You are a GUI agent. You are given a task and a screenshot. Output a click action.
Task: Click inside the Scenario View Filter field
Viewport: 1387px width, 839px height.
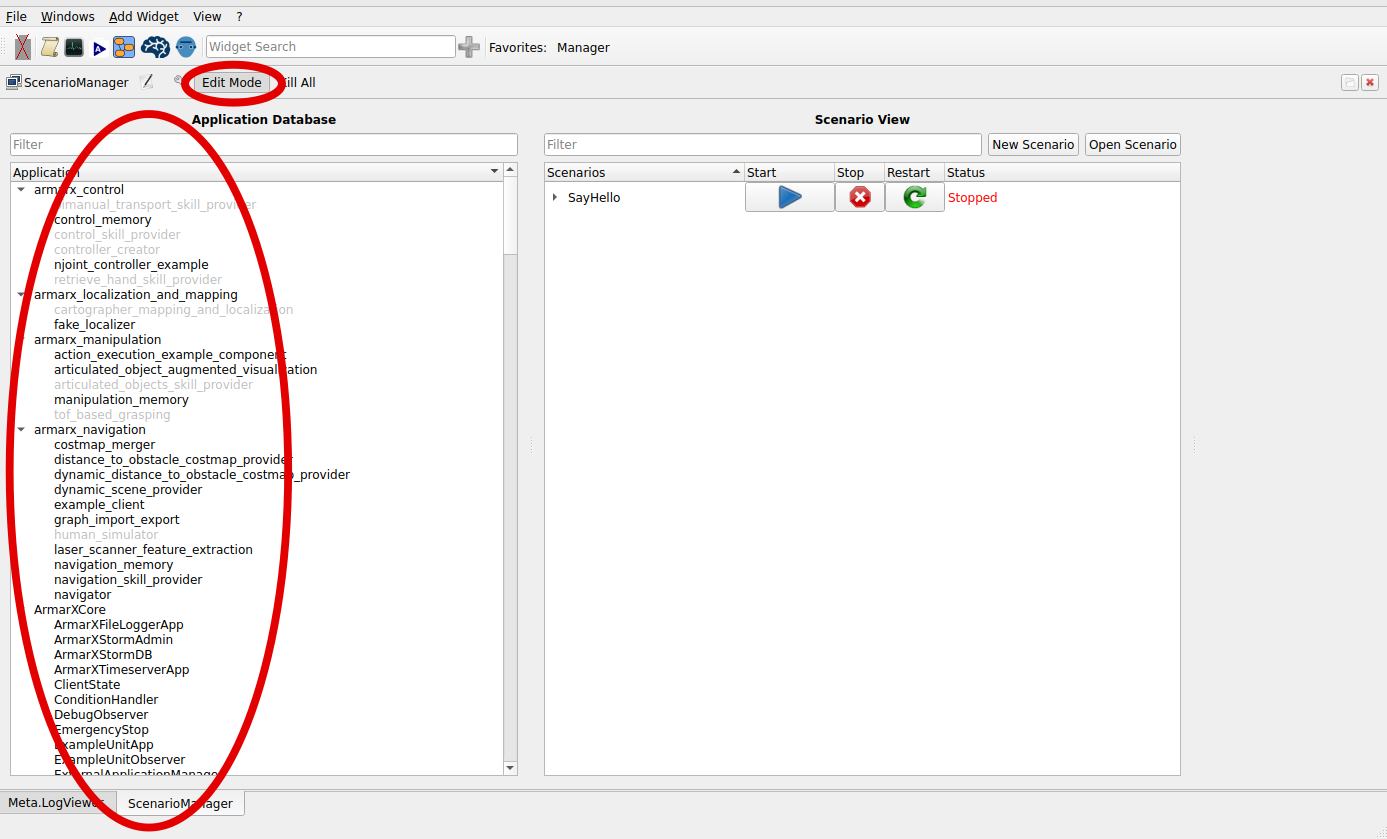[762, 144]
